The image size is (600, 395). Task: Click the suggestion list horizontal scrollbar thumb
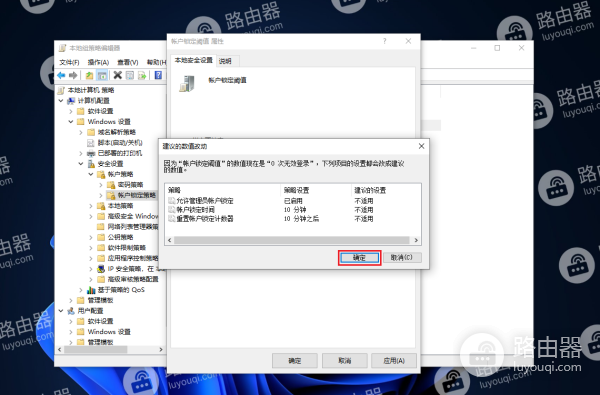(x=292, y=240)
